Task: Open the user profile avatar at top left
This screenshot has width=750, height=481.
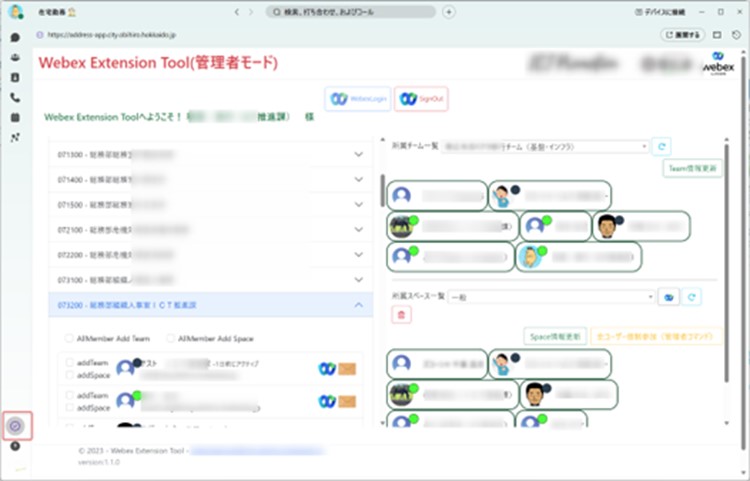Action: [x=15, y=11]
